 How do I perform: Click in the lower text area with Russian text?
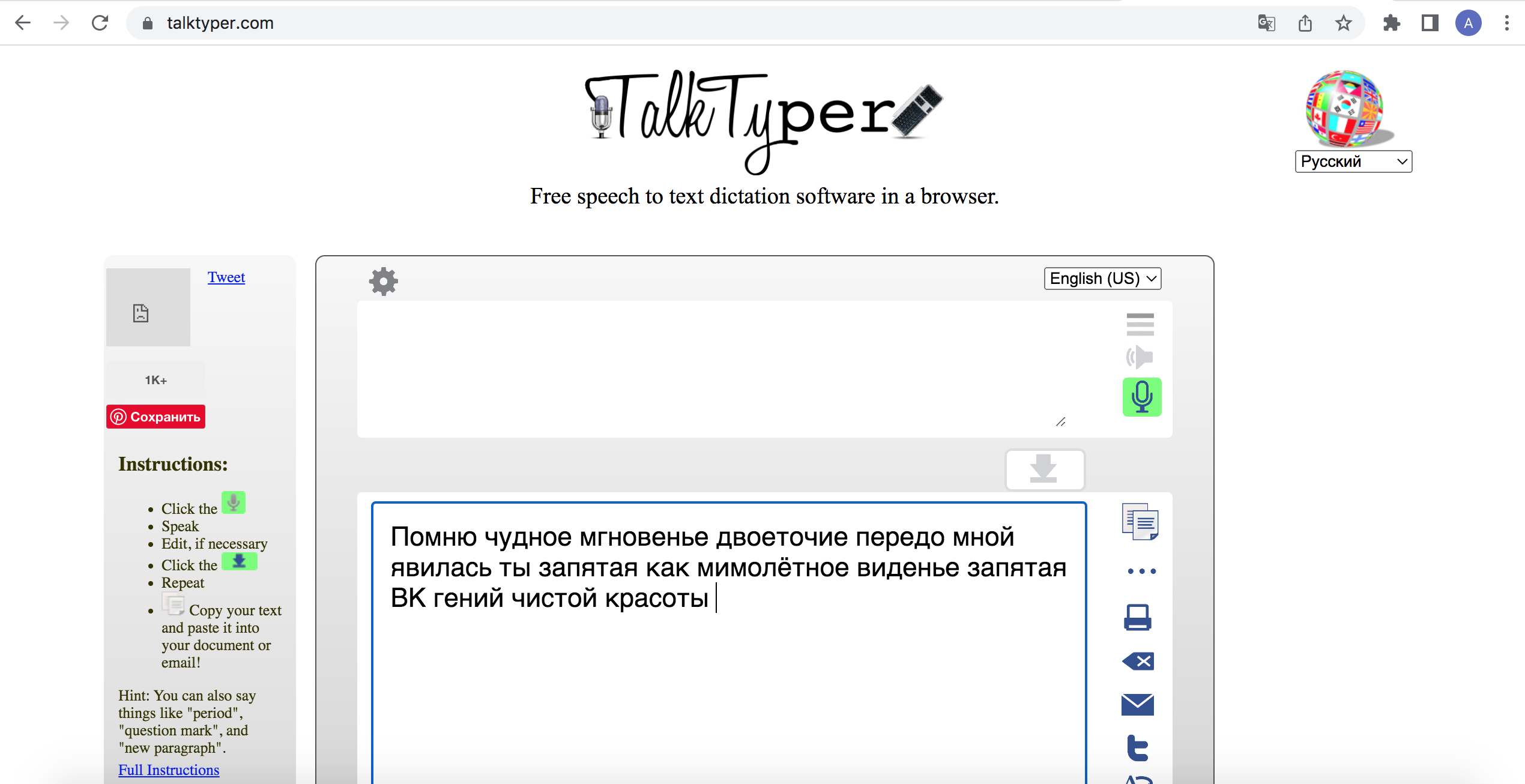pos(729,642)
